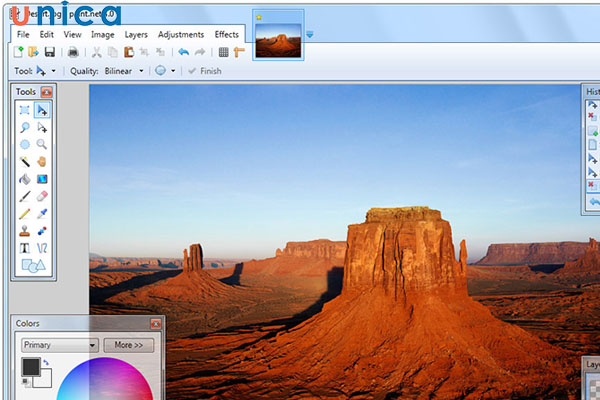Open the Layers menu
600x400 pixels.
pyautogui.click(x=136, y=35)
